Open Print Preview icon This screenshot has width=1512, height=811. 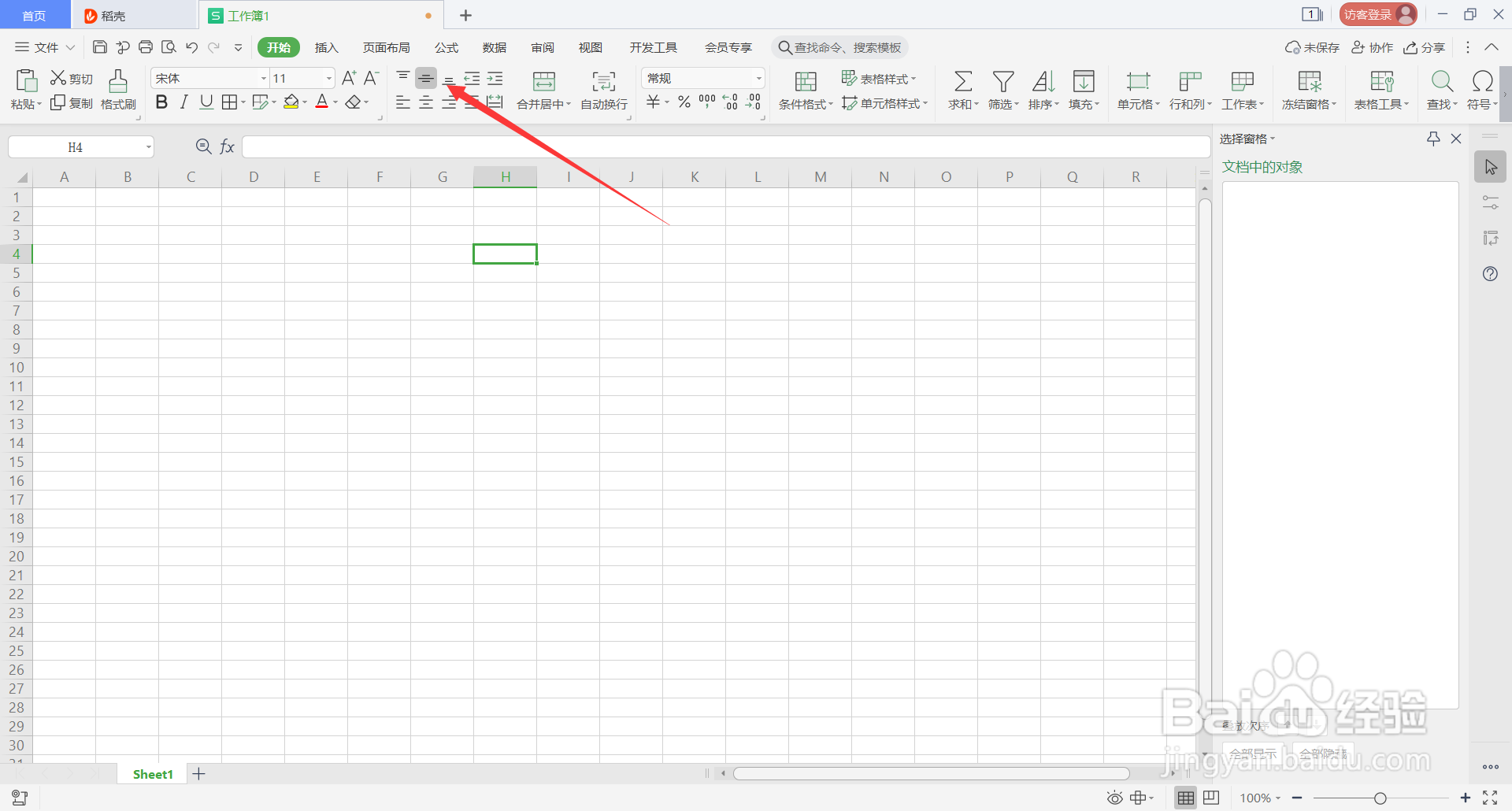click(169, 47)
